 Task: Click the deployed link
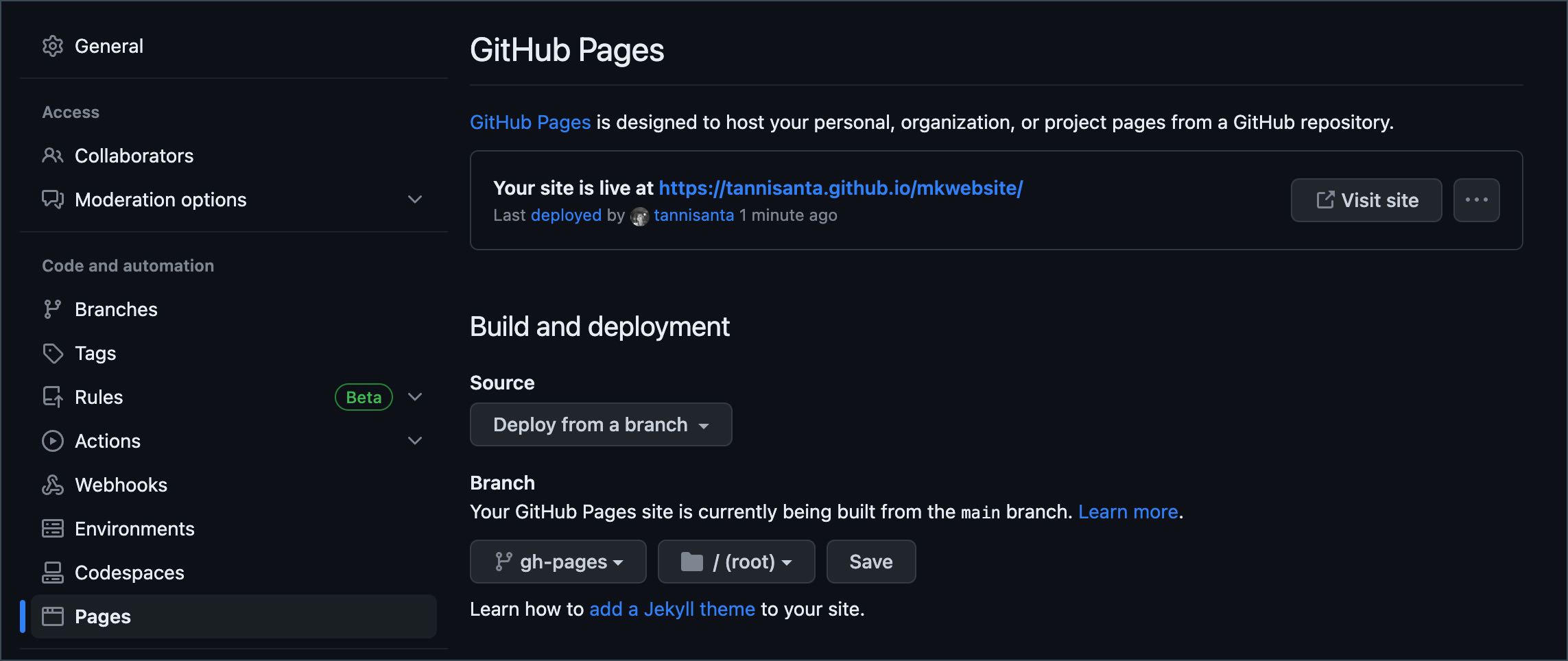click(x=566, y=215)
